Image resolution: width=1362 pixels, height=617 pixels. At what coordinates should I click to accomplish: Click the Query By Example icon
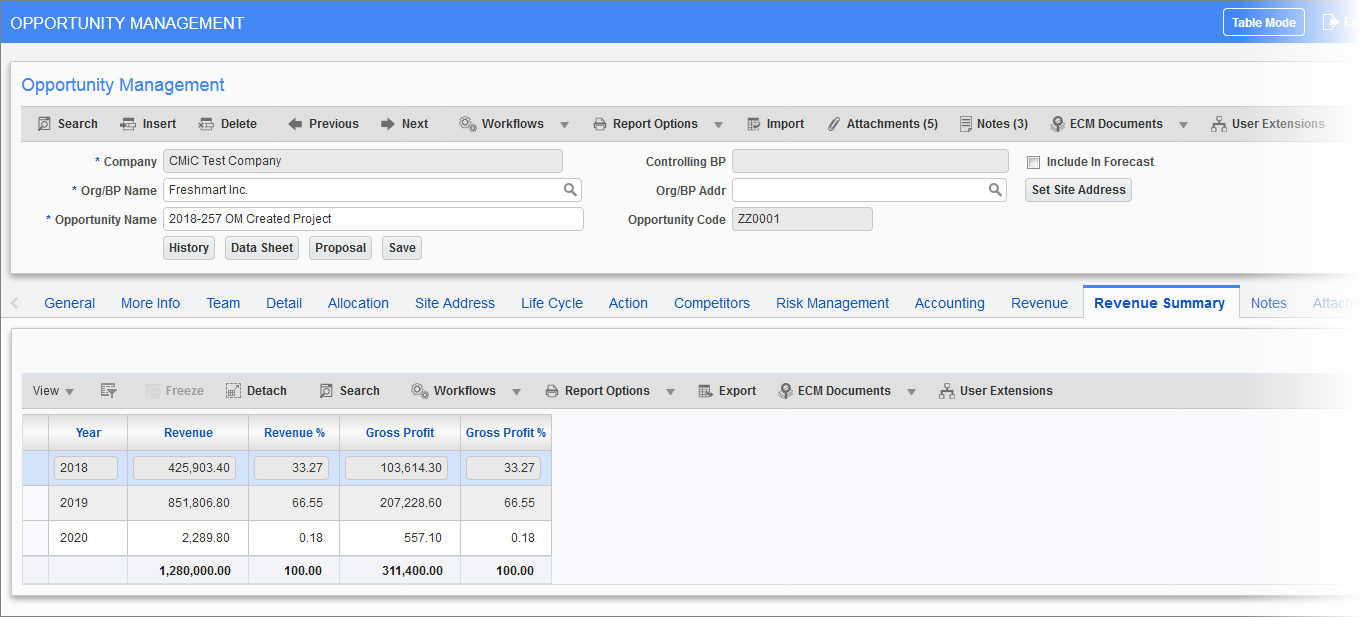(x=109, y=391)
